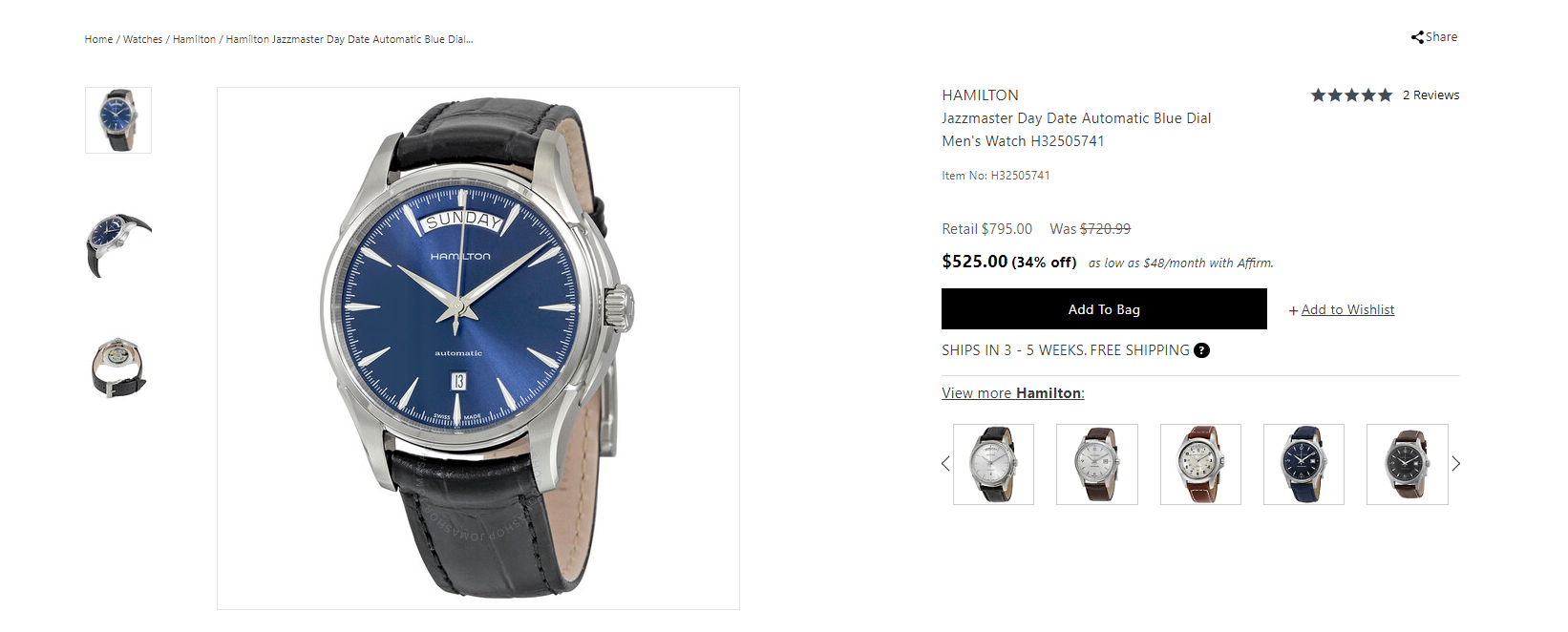Open the cream dial tan strap watch
The height and width of the screenshot is (632, 1568).
[1200, 464]
